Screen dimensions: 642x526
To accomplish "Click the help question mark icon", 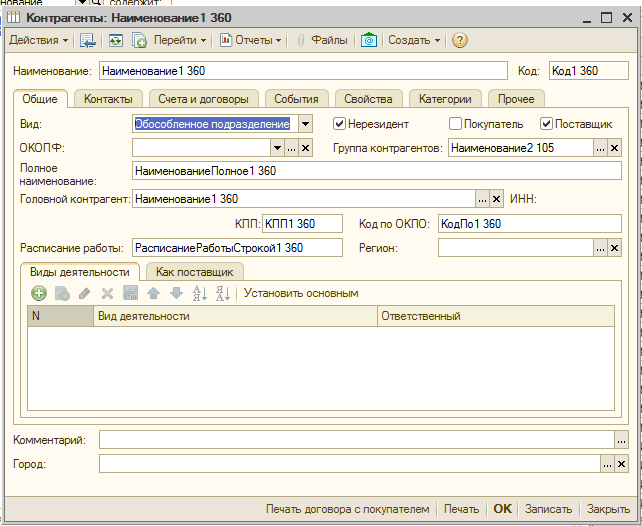I will point(460,40).
